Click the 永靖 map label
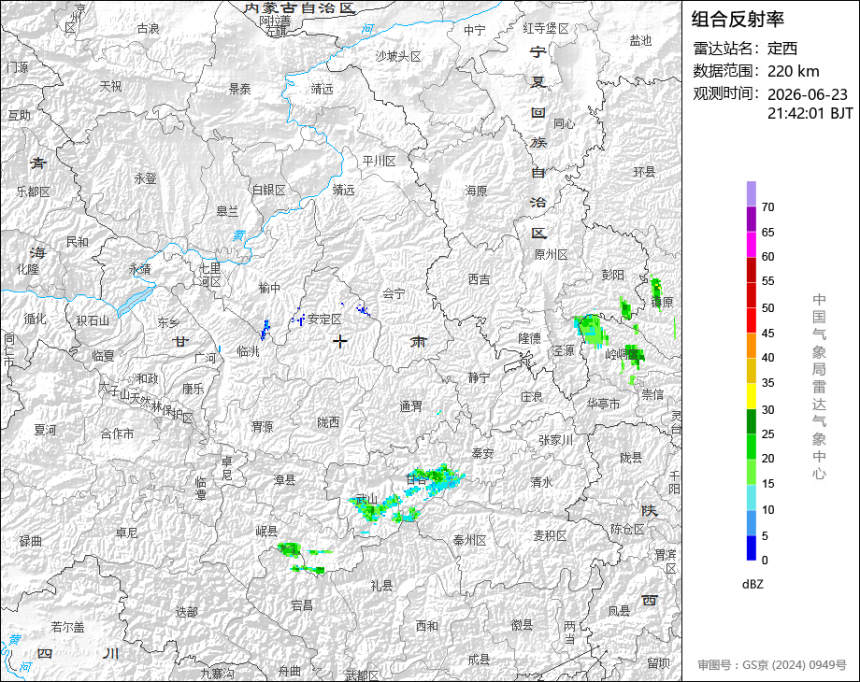860x682 pixels. [x=140, y=269]
